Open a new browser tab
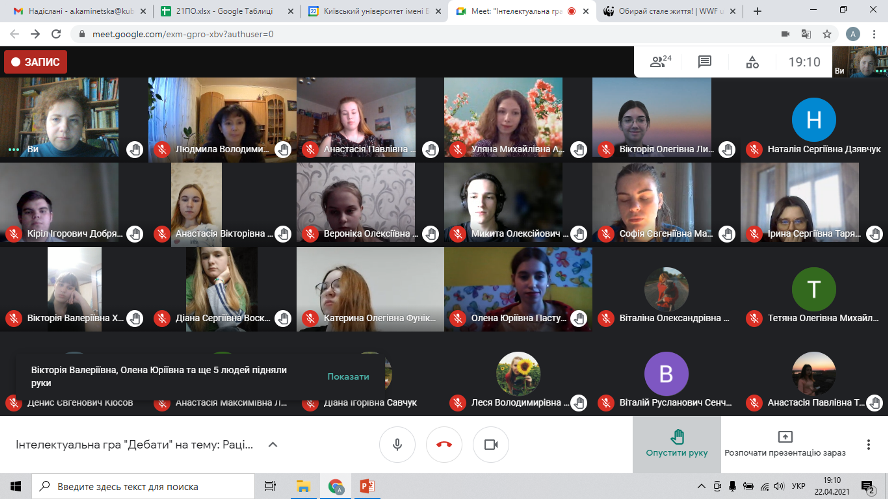This screenshot has width=888, height=499. [757, 11]
